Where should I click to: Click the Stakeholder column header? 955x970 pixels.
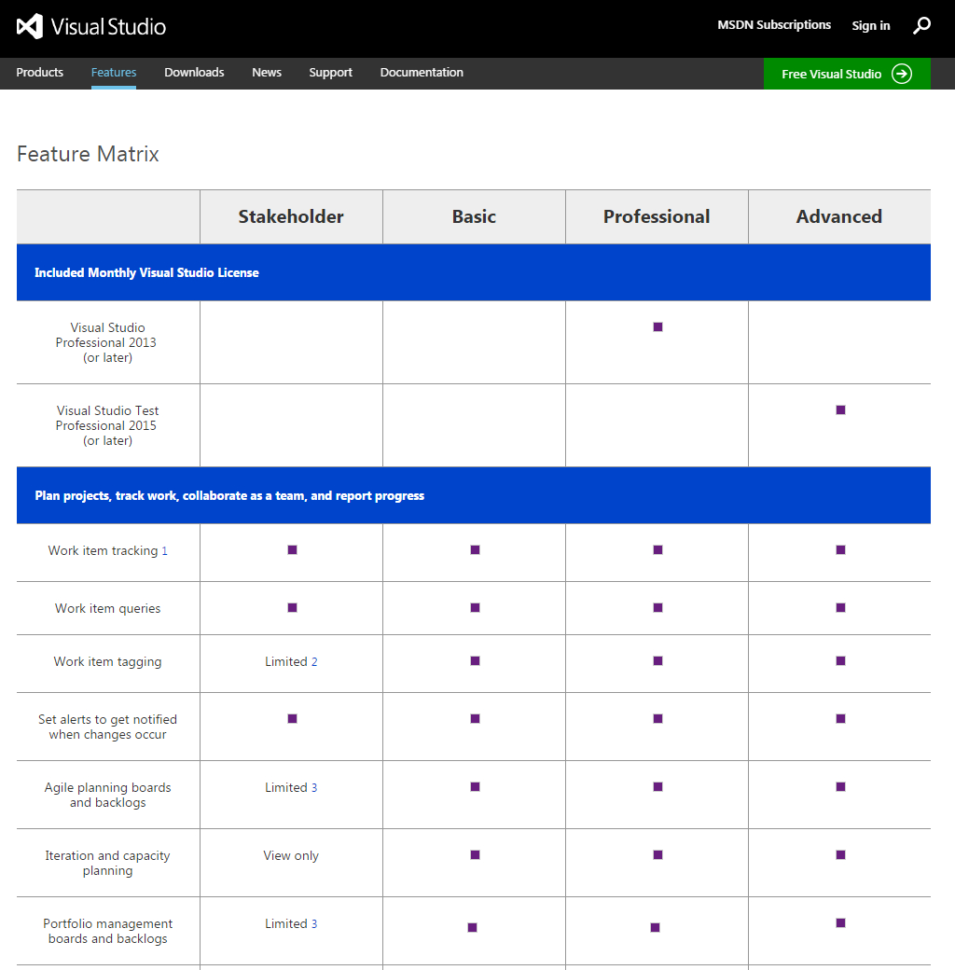click(291, 216)
